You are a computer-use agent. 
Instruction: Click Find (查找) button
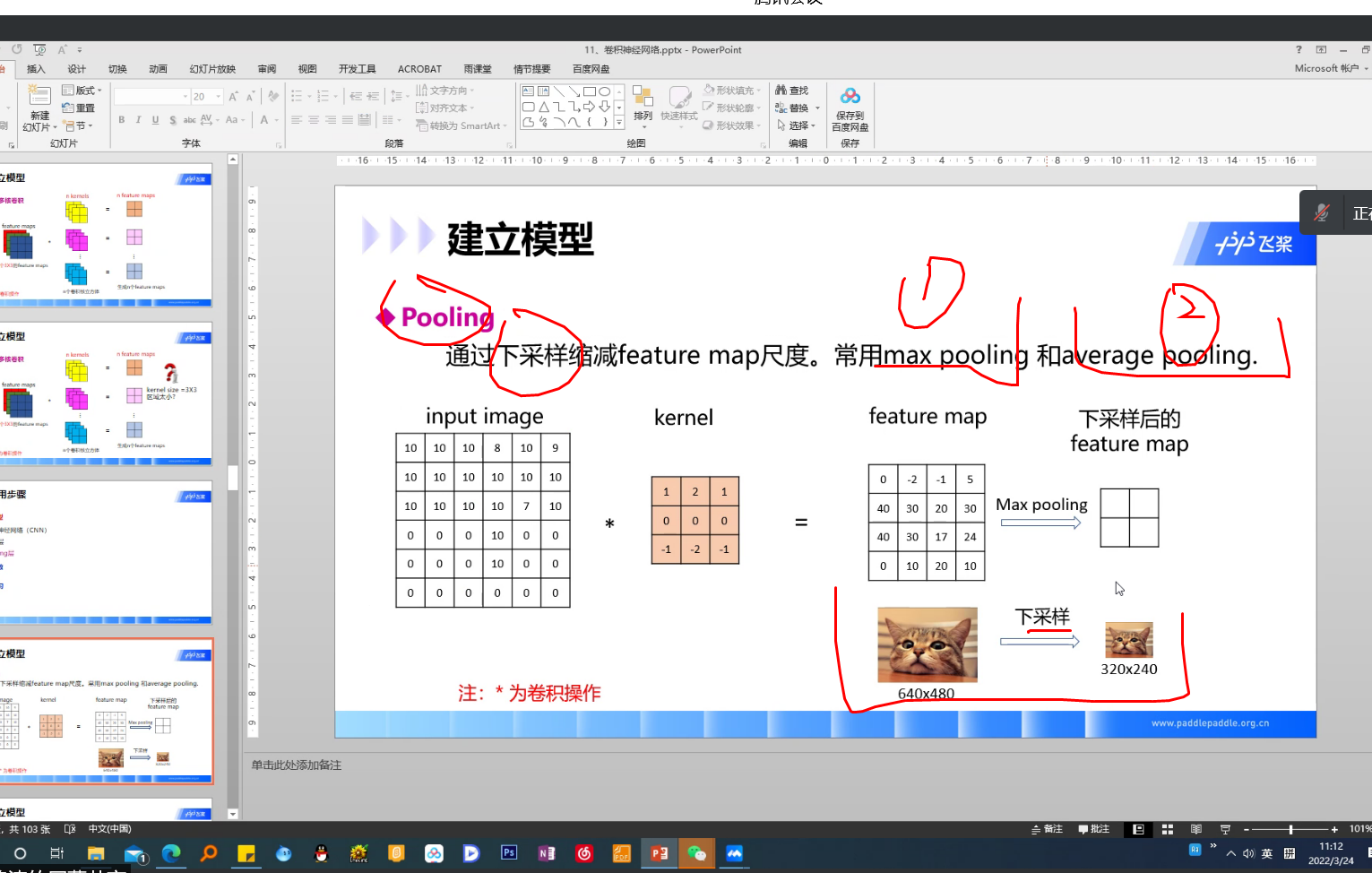[792, 91]
